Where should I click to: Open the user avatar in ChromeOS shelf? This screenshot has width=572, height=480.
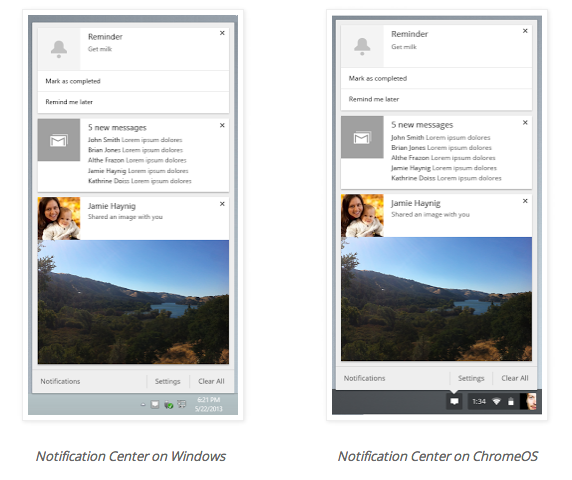click(x=529, y=402)
